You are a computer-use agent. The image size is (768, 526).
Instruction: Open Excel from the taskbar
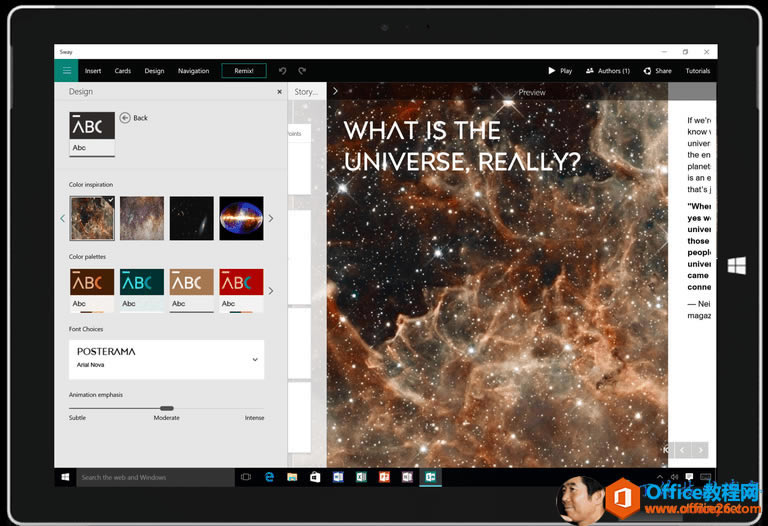361,477
